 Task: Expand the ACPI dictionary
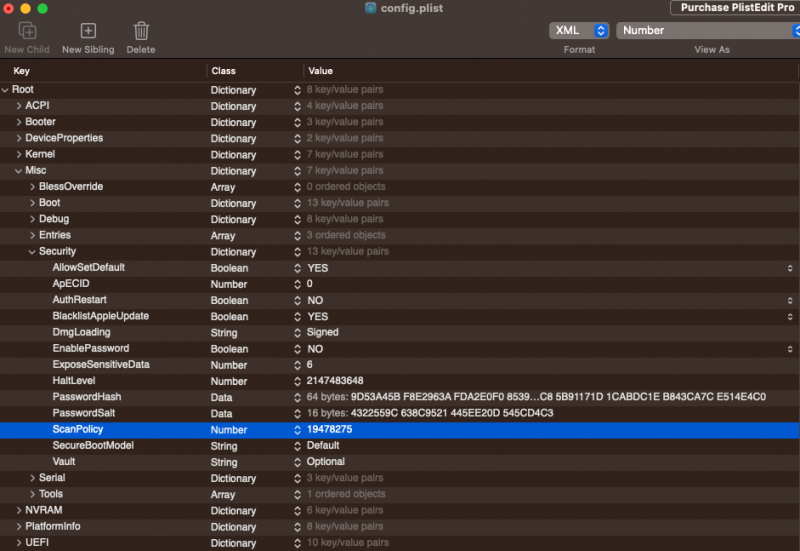click(19, 106)
